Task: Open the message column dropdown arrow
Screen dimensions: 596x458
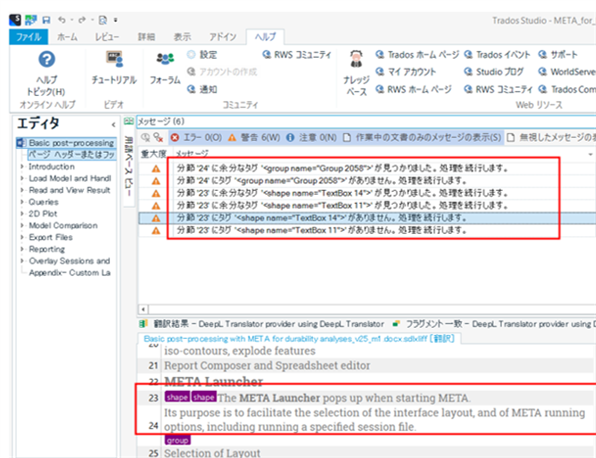Action: [590, 154]
